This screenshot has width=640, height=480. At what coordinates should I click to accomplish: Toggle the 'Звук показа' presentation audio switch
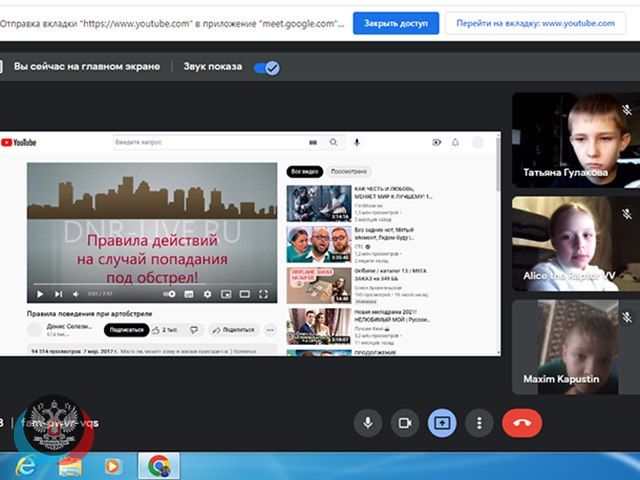point(267,68)
